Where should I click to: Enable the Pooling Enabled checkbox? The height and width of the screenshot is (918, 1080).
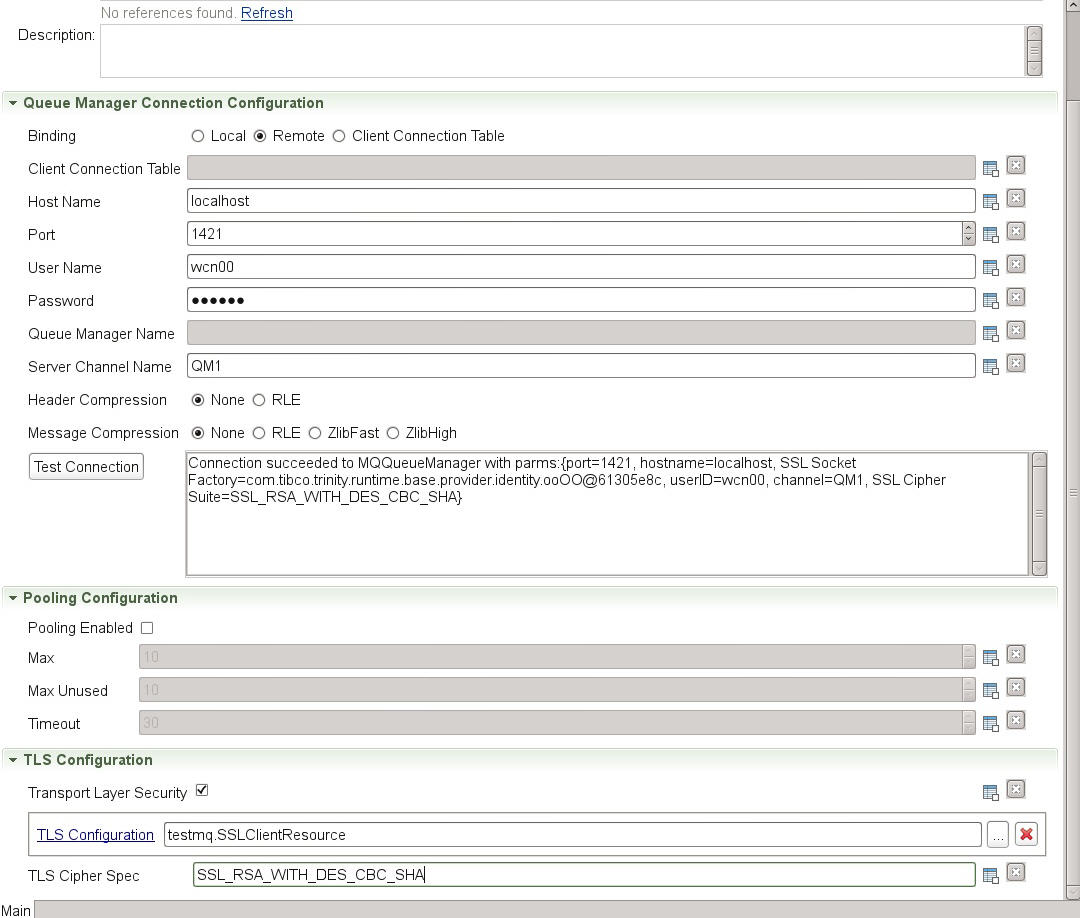(x=147, y=628)
